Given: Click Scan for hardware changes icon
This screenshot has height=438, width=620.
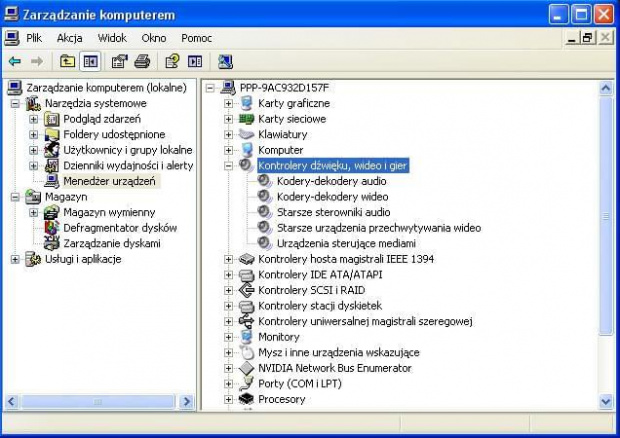Looking at the screenshot, I should click(225, 61).
